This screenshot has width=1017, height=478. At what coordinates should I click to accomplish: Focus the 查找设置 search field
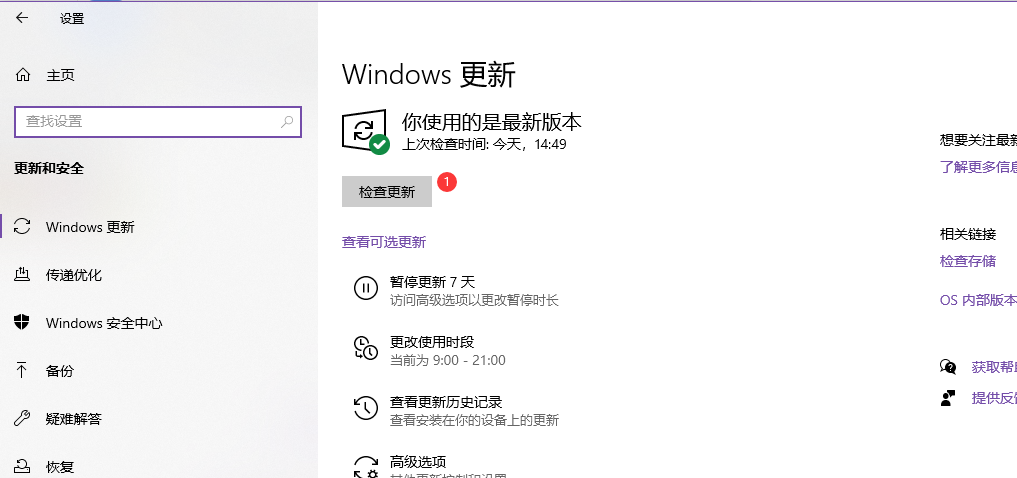[x=158, y=121]
